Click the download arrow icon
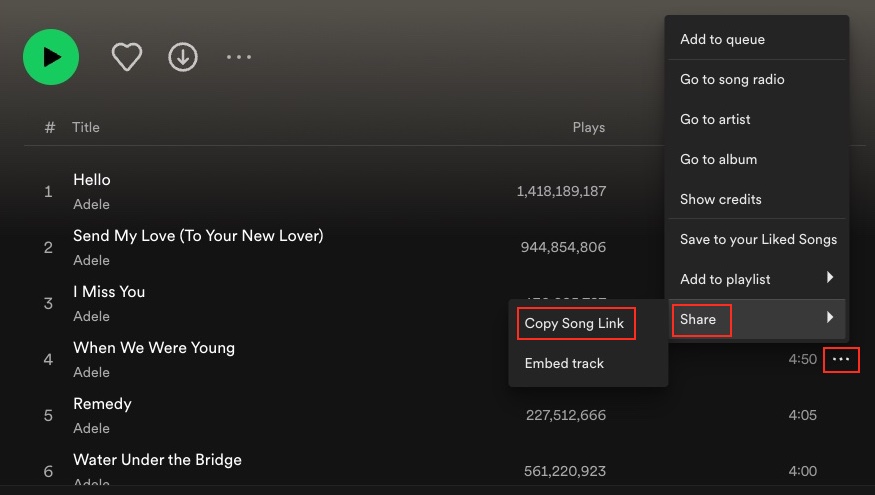 [x=182, y=57]
